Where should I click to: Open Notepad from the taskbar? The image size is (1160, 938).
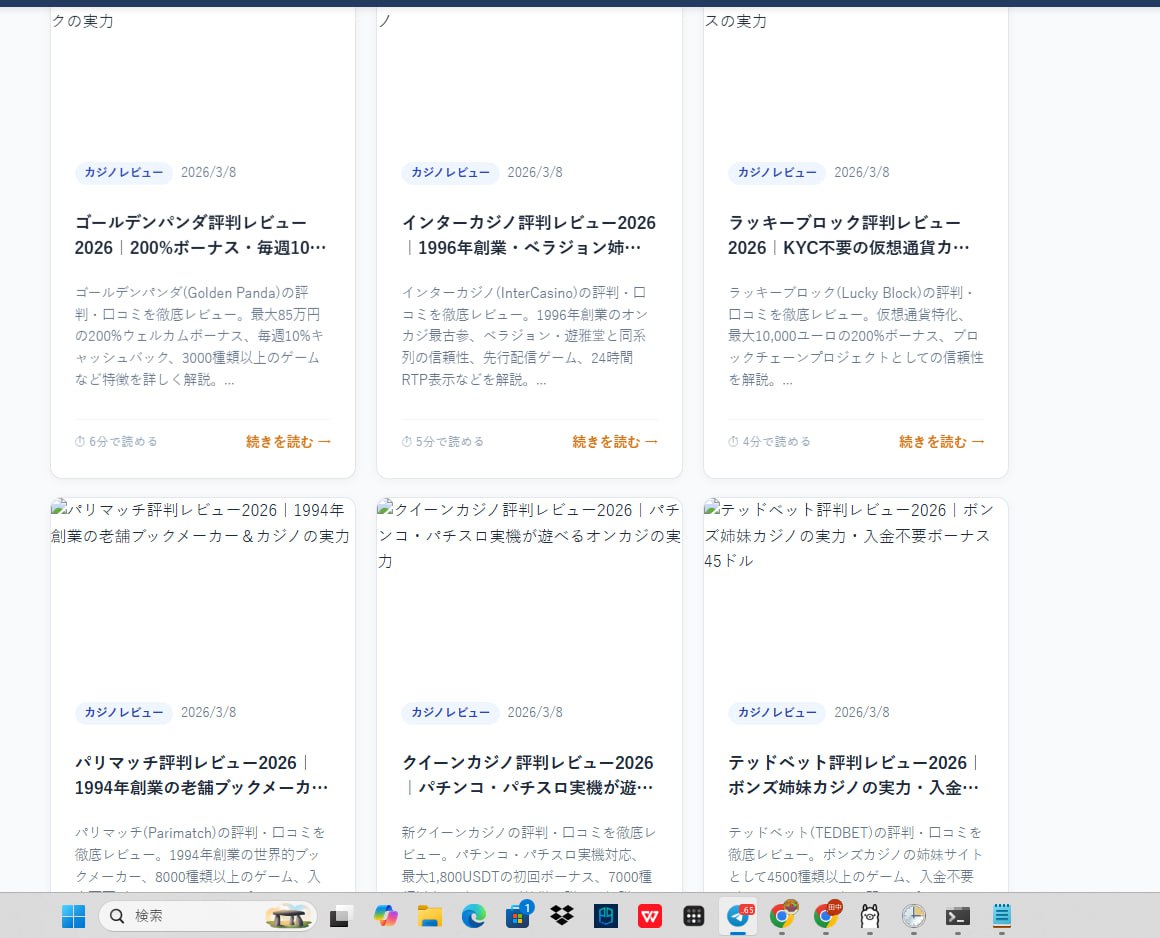click(x=1001, y=916)
